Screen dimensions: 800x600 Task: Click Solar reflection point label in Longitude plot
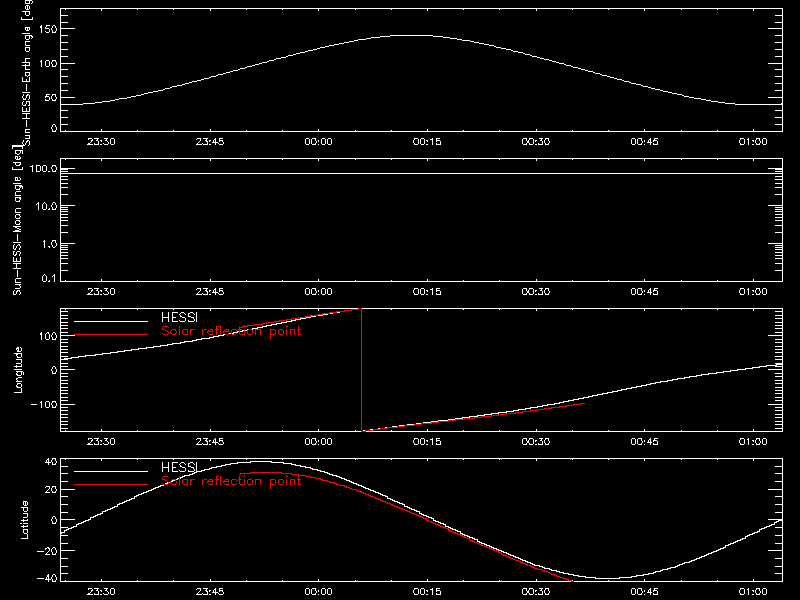coord(231,331)
